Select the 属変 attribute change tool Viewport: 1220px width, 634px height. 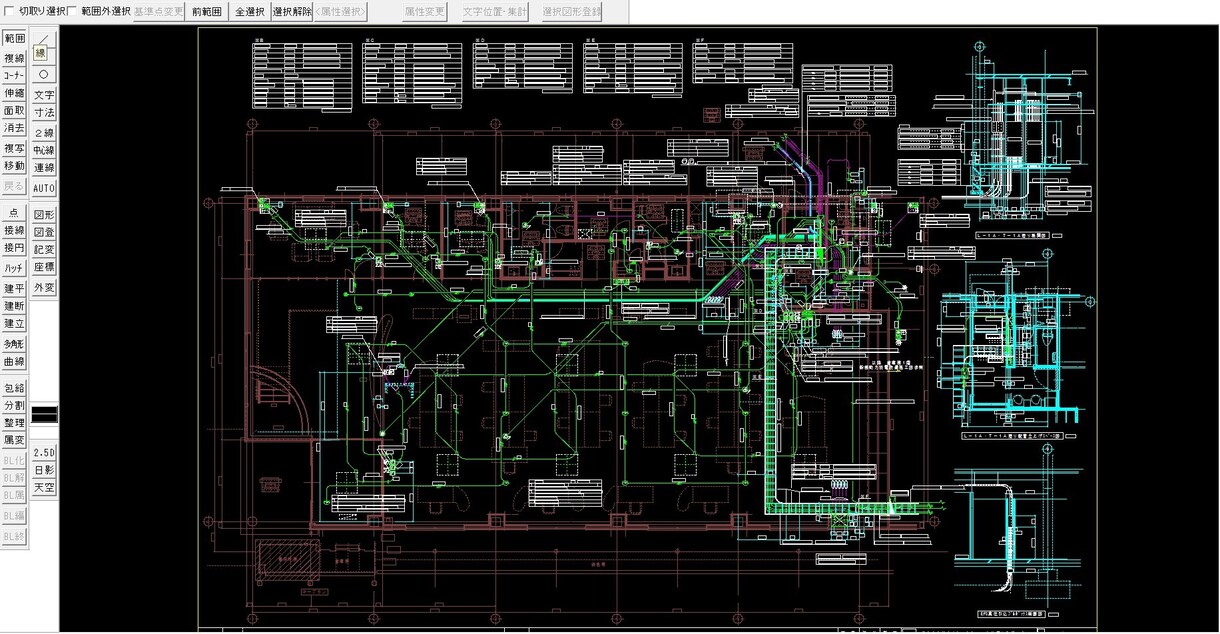pyautogui.click(x=14, y=441)
